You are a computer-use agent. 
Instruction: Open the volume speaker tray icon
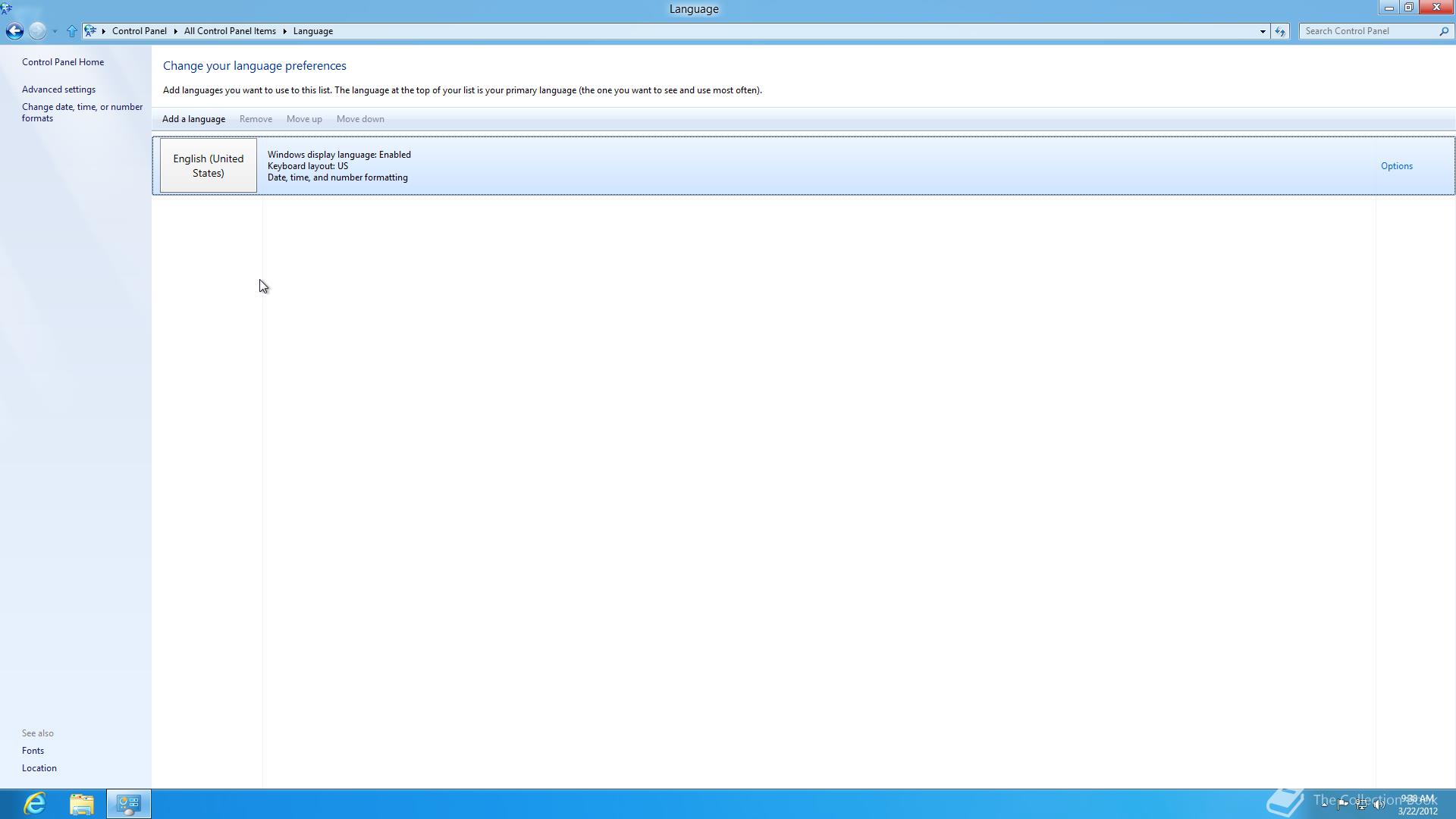[x=1379, y=805]
